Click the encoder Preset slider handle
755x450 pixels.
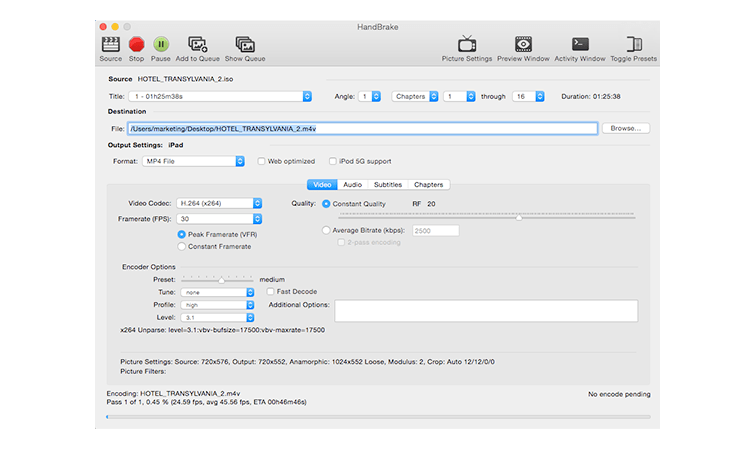coord(221,280)
